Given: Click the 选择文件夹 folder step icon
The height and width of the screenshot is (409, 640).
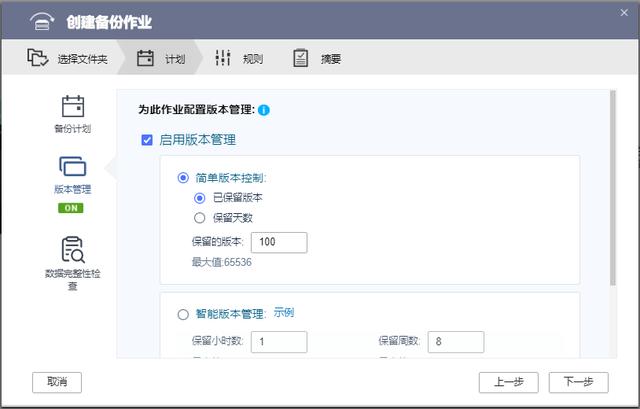Looking at the screenshot, I should coord(38,58).
